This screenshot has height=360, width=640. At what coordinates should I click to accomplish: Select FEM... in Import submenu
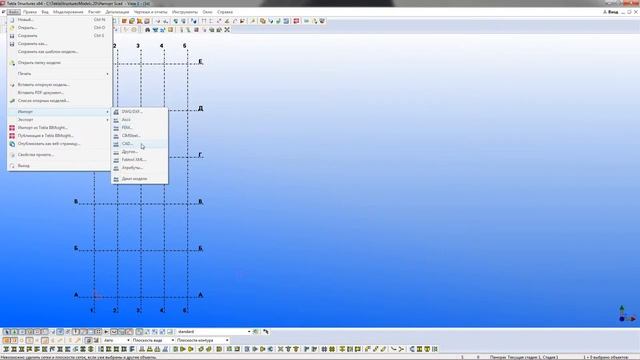(x=140, y=128)
